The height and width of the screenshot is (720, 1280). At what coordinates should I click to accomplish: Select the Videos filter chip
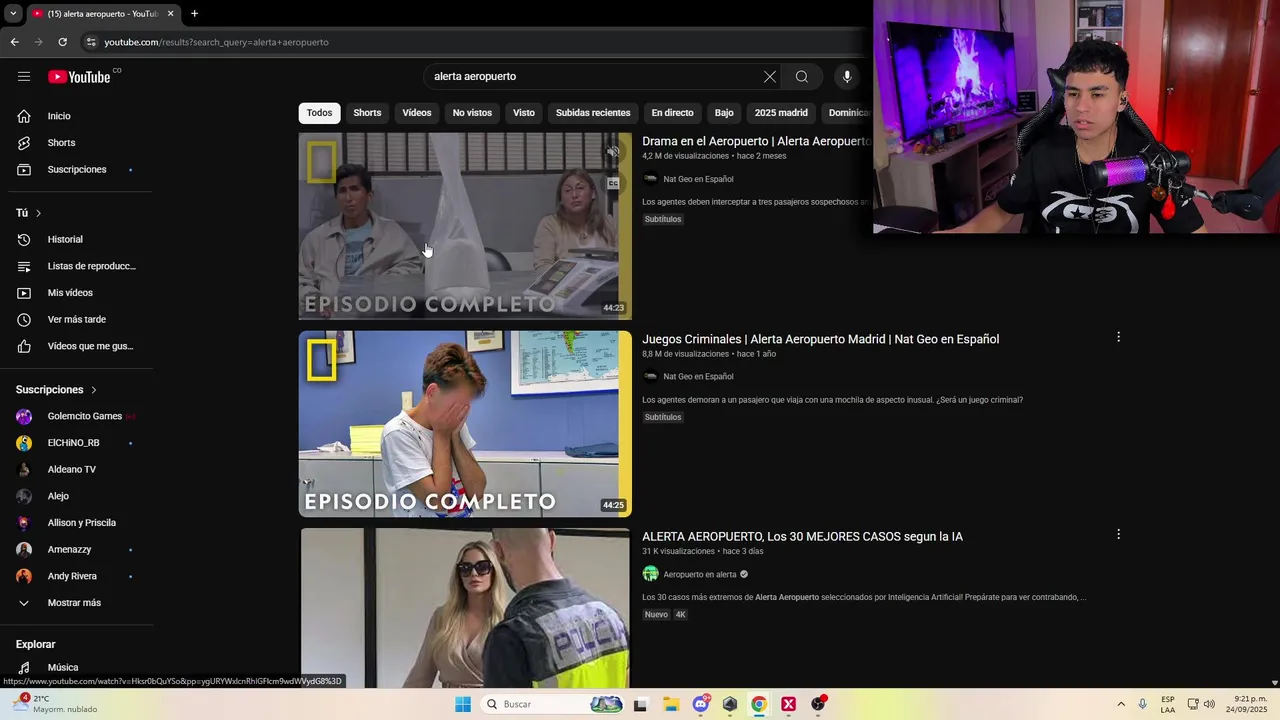417,113
